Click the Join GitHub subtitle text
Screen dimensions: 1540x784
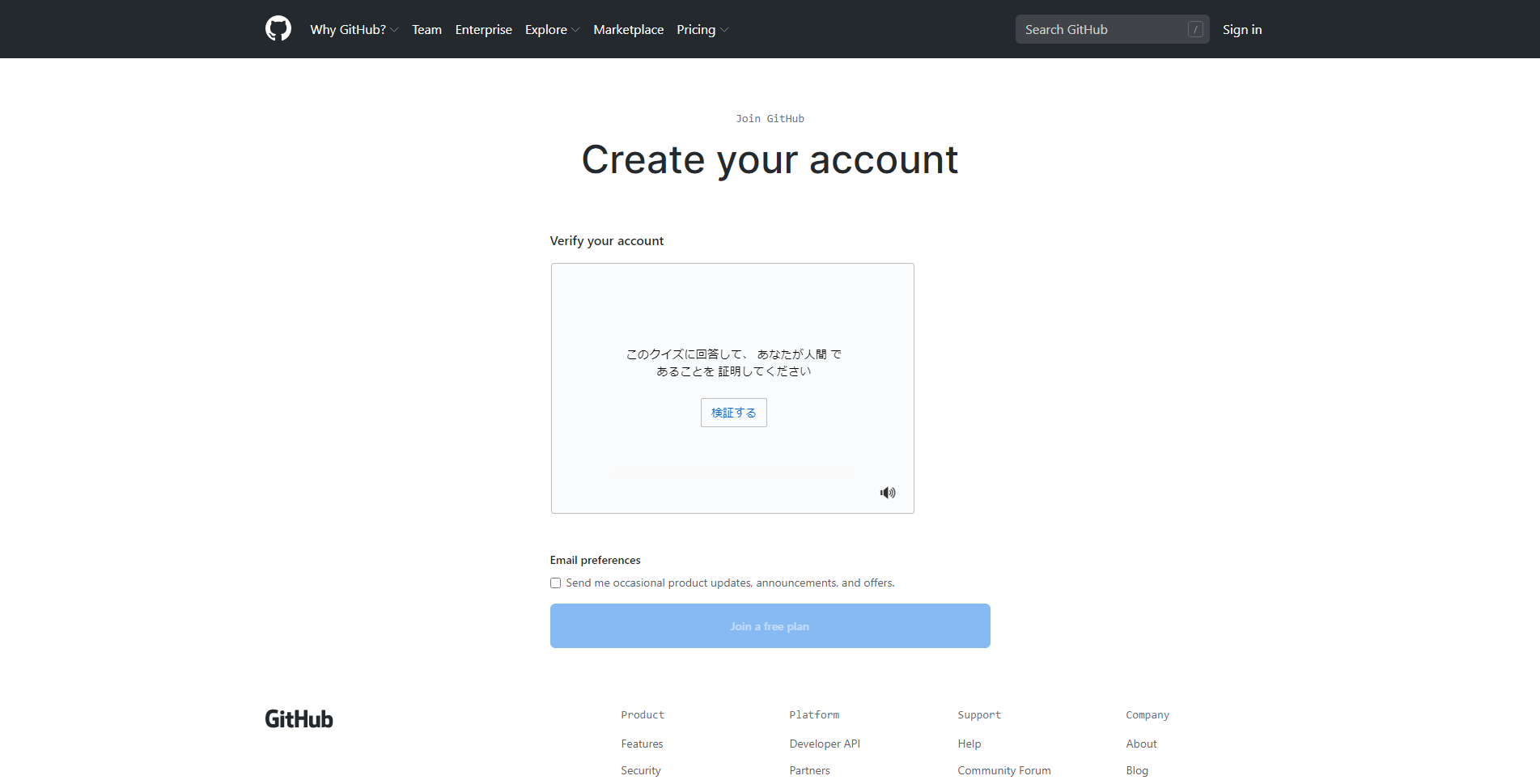coord(770,118)
